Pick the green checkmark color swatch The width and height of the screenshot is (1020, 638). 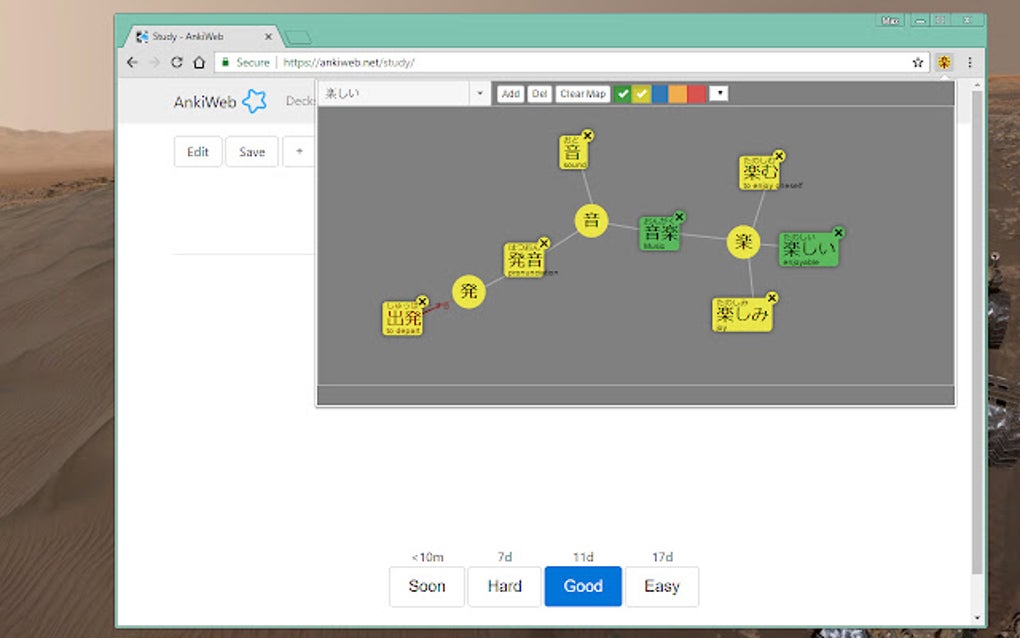(x=623, y=94)
